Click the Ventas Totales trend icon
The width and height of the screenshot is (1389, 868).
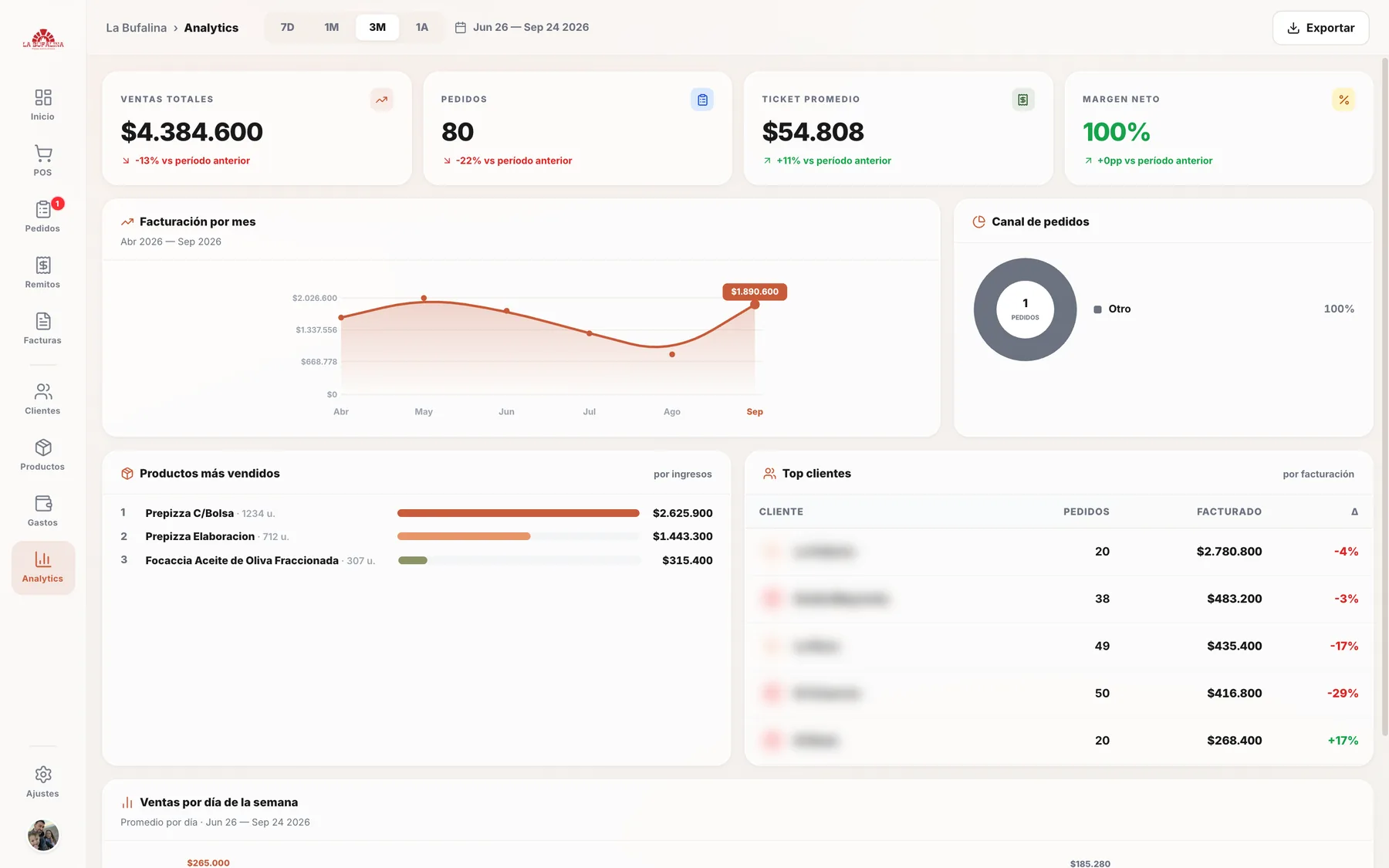[x=381, y=100]
